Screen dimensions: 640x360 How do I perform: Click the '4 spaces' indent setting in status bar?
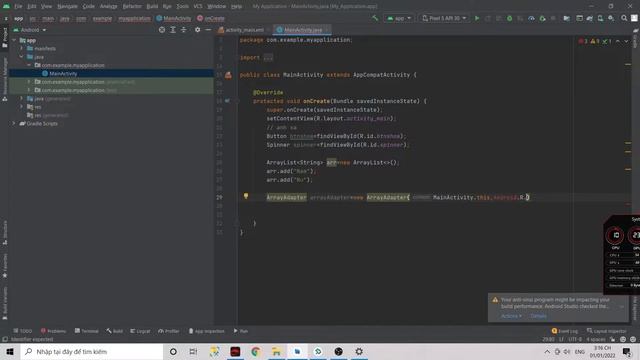click(596, 339)
